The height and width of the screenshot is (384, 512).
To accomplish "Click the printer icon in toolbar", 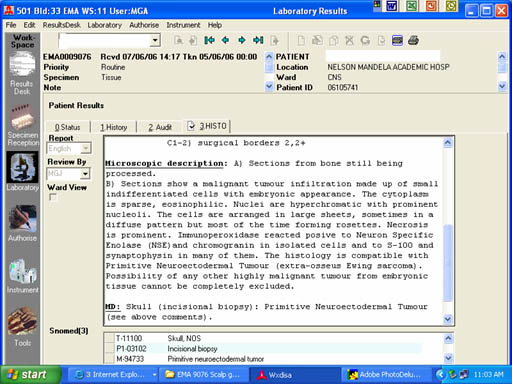I will coord(413,41).
